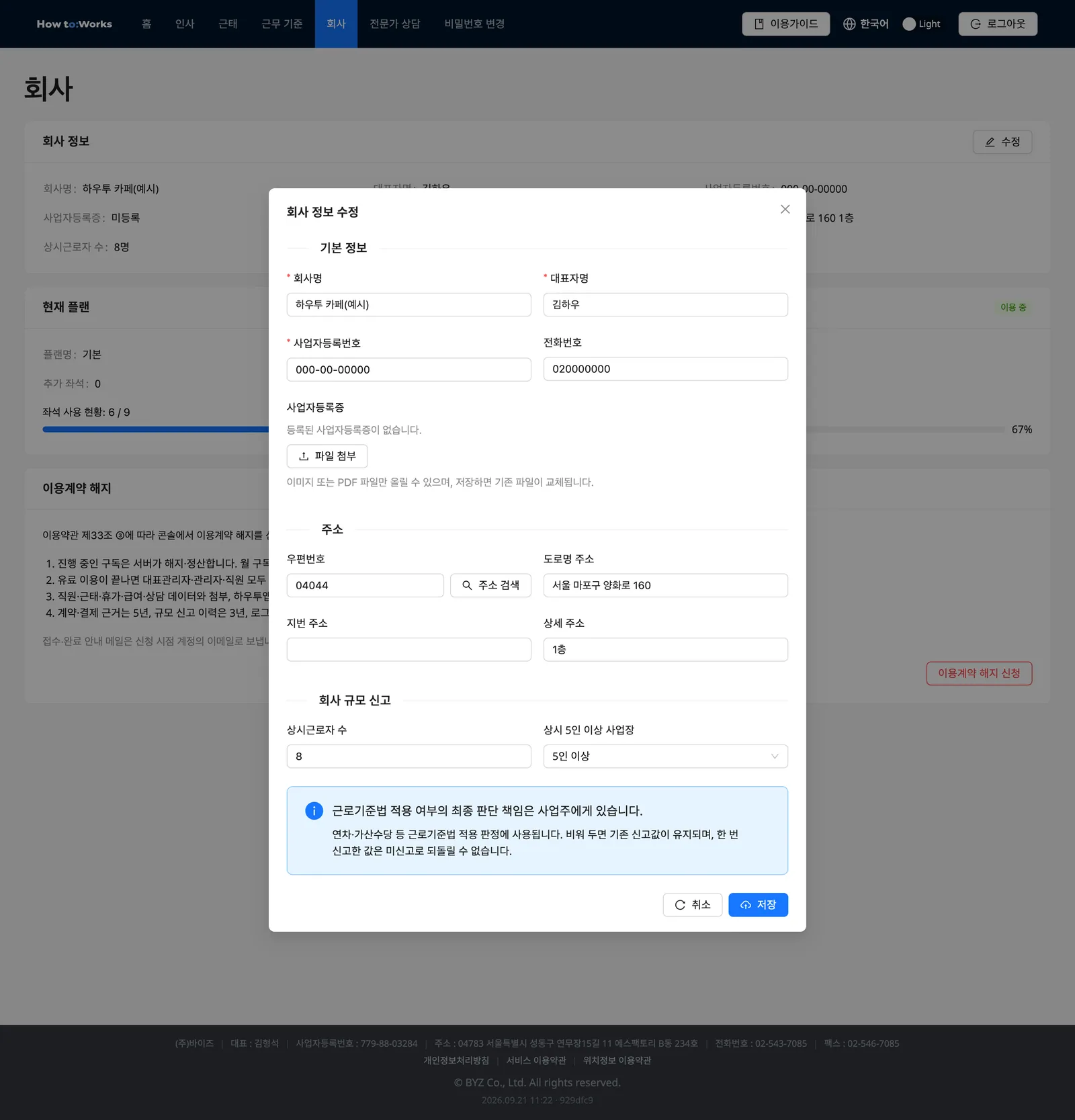
Task: Click the 로그아웃 button
Action: (997, 24)
